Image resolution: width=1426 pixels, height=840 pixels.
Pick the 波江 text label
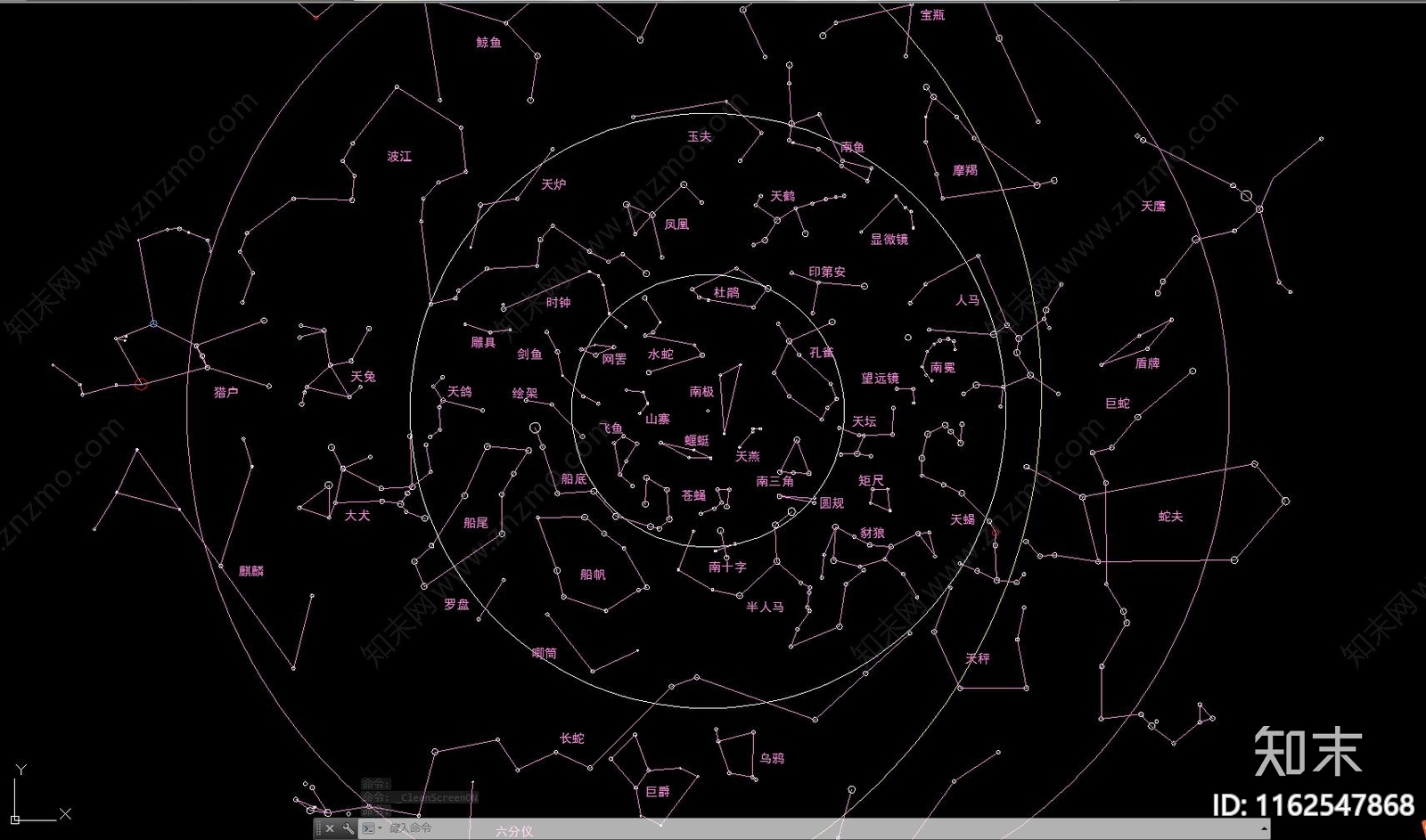399,156
